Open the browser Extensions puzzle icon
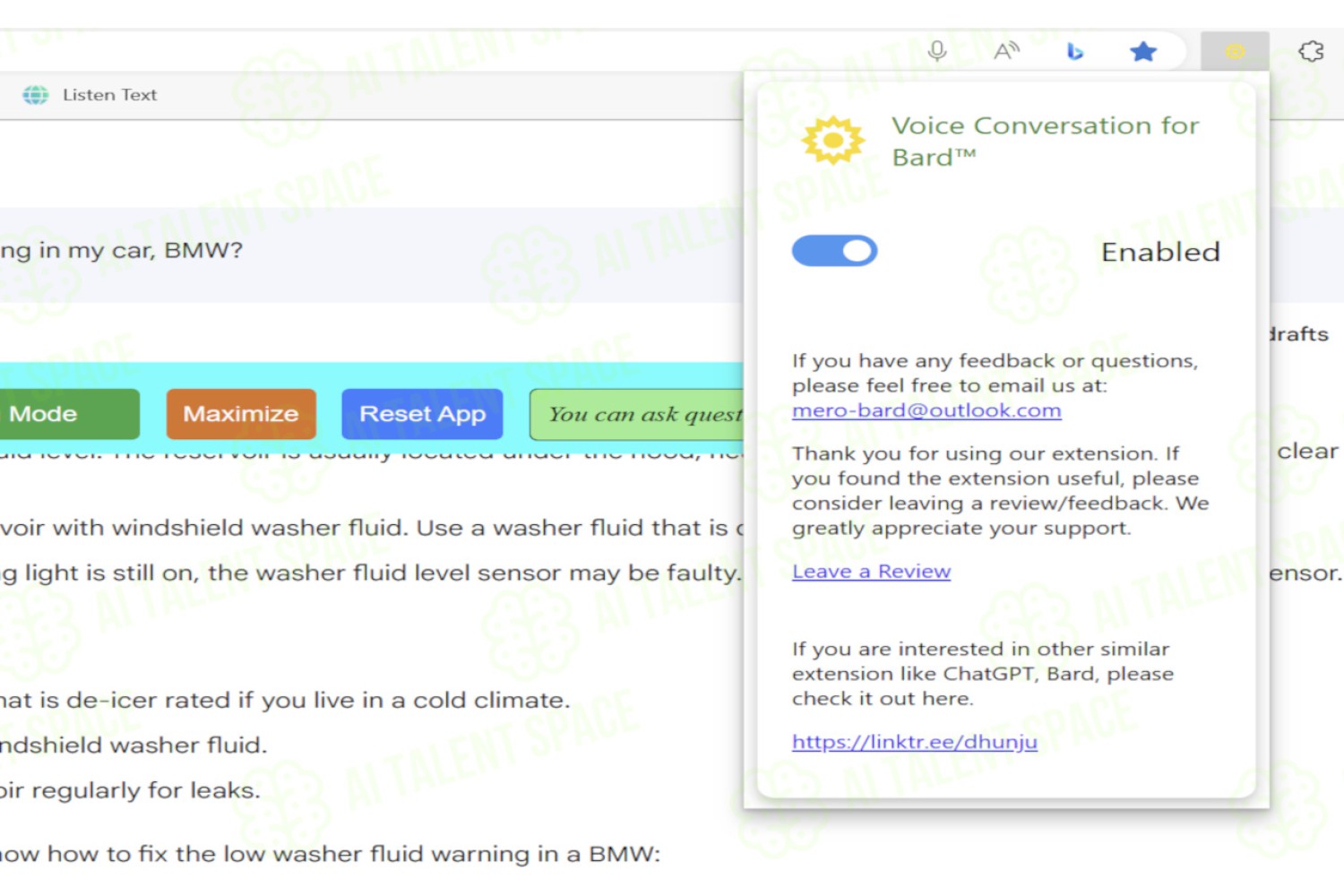The width and height of the screenshot is (1344, 896). click(x=1311, y=51)
